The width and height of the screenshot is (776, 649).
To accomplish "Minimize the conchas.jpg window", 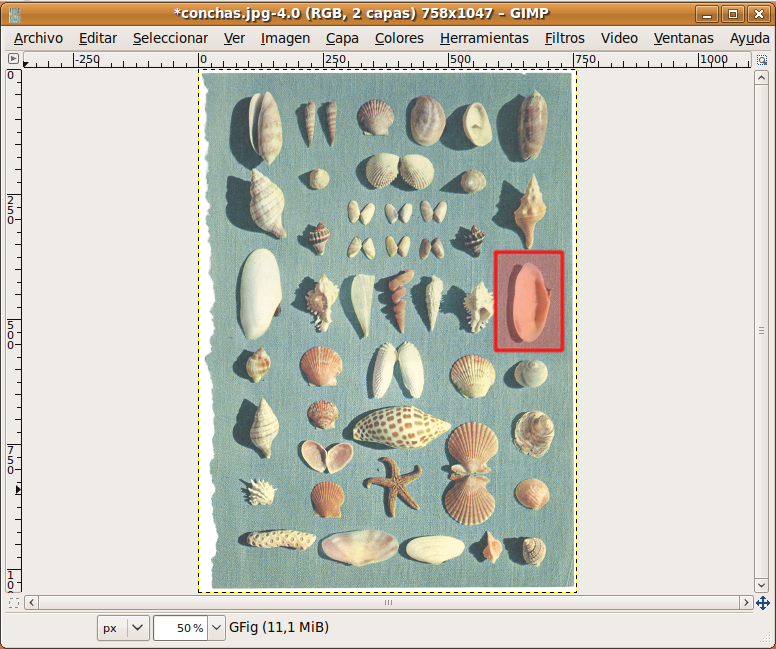I will [709, 14].
